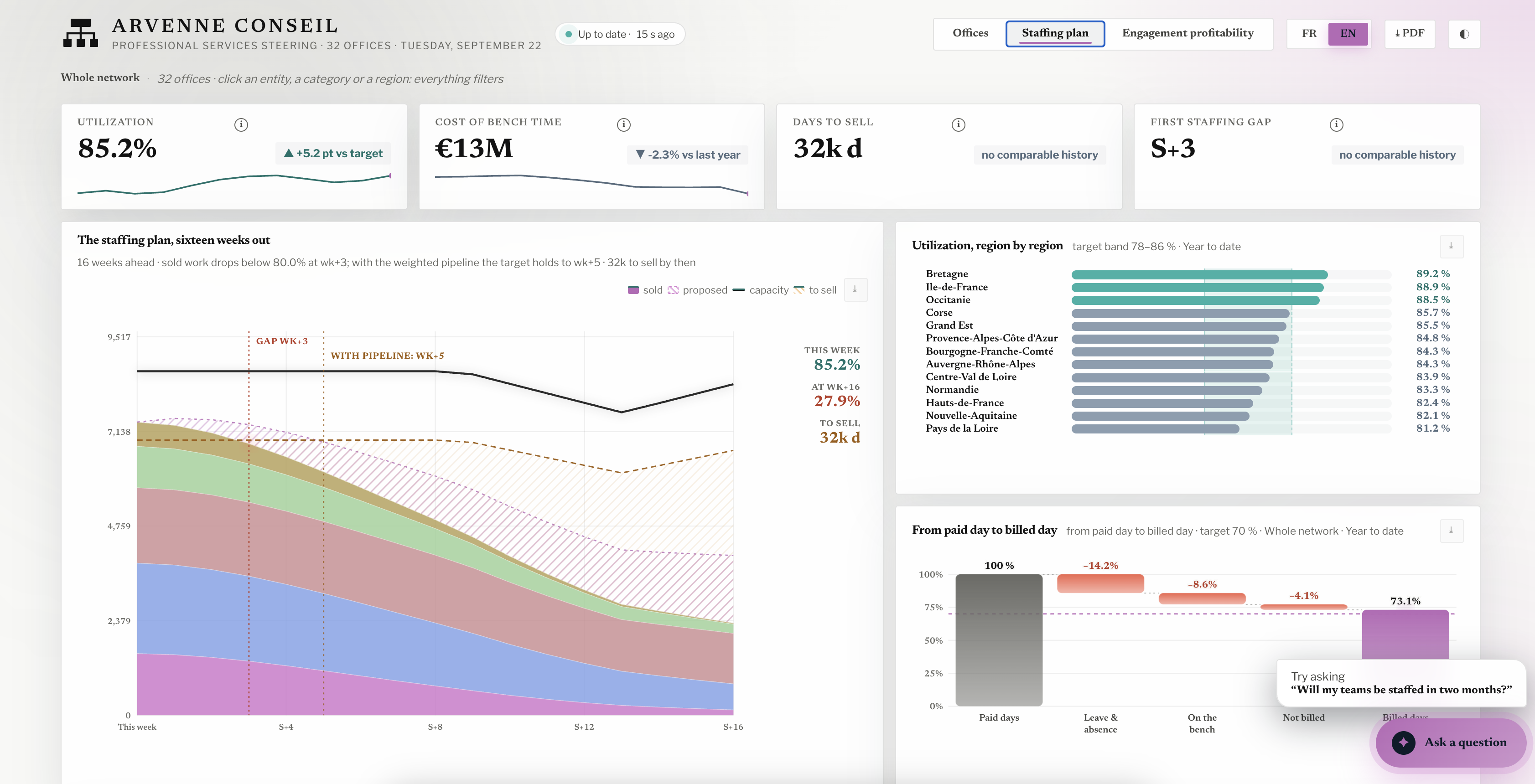Viewport: 1535px width, 784px height.
Task: Click the Arvenne Conseil org-chart logo
Action: coord(80,33)
